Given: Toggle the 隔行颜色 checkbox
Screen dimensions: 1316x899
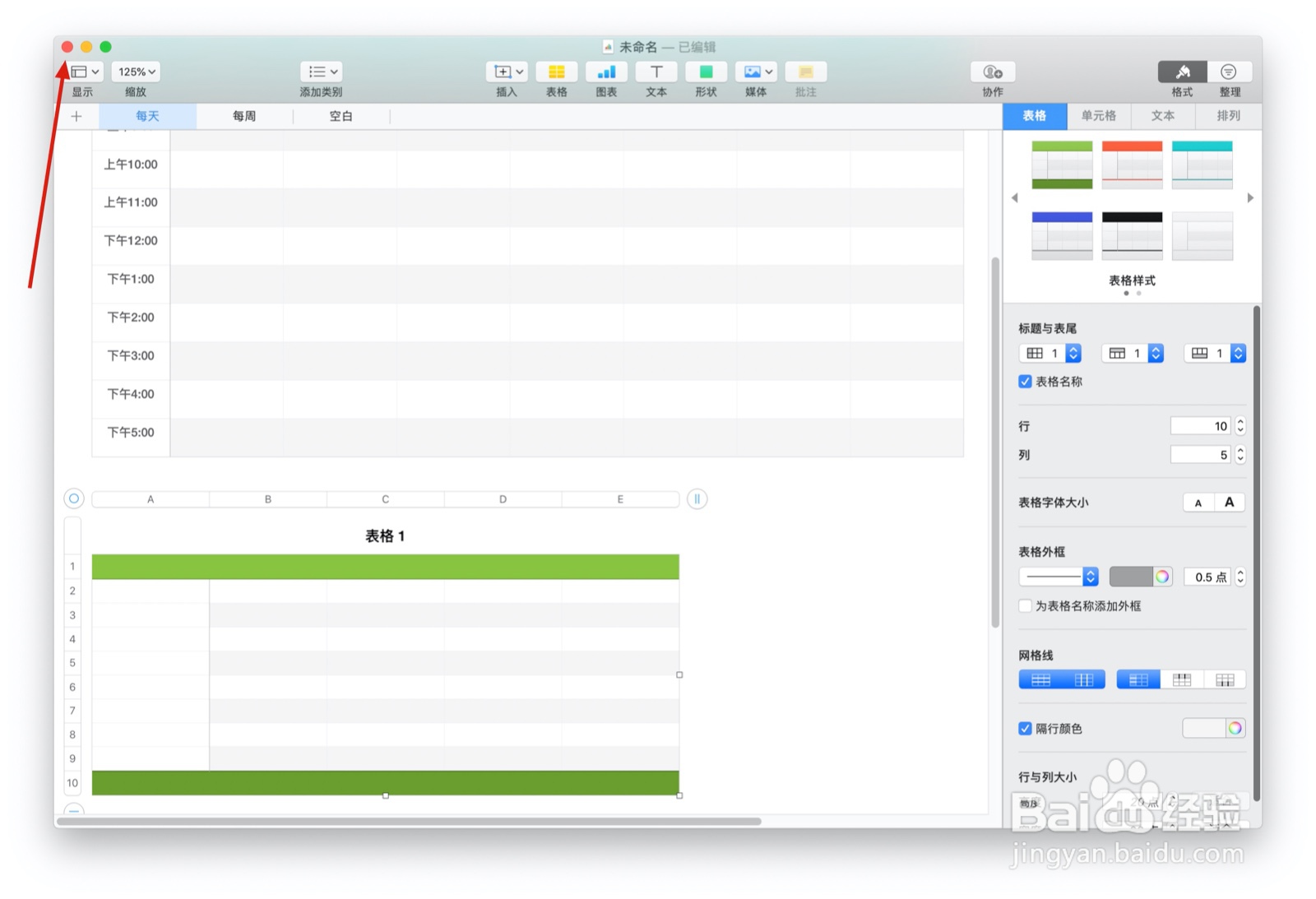Looking at the screenshot, I should pyautogui.click(x=1025, y=729).
